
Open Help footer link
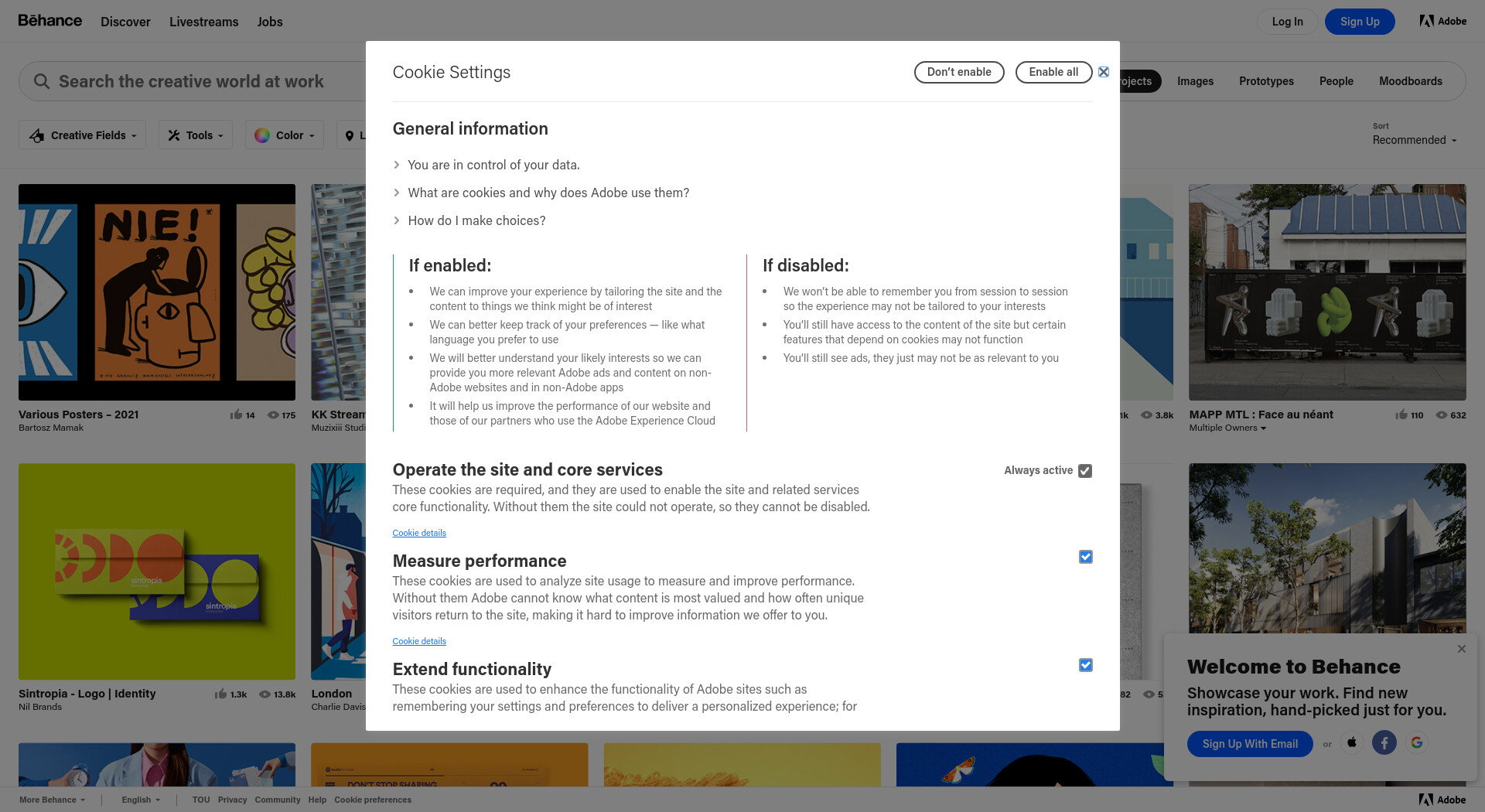coord(317,800)
